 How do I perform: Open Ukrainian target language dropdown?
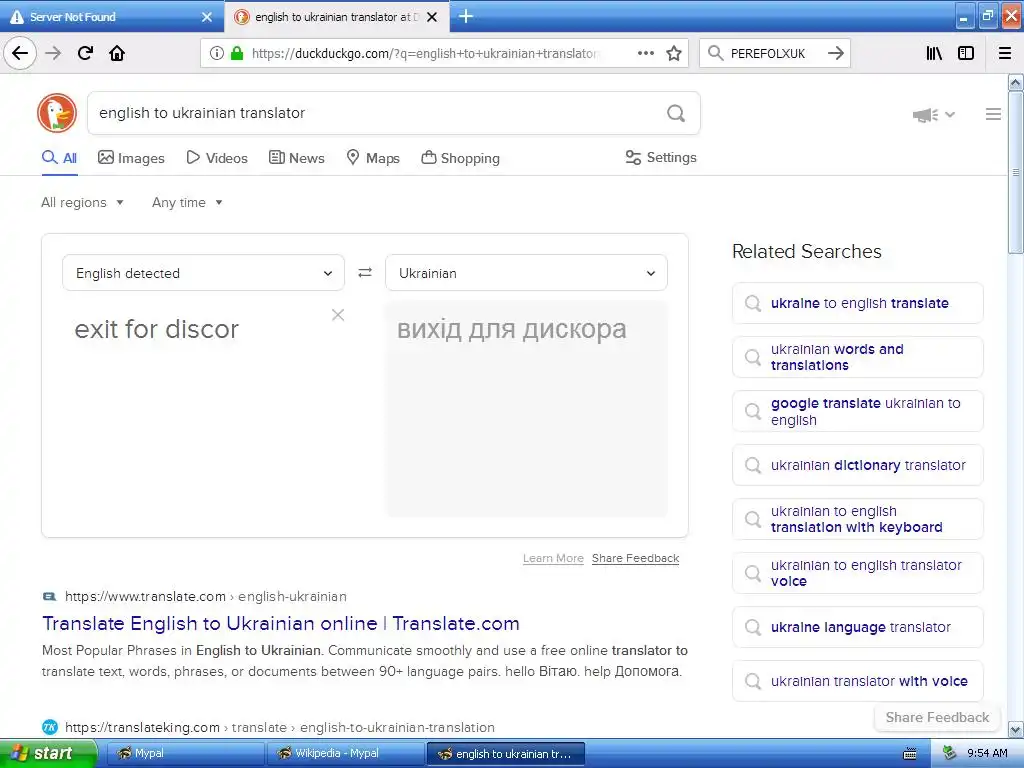(526, 273)
